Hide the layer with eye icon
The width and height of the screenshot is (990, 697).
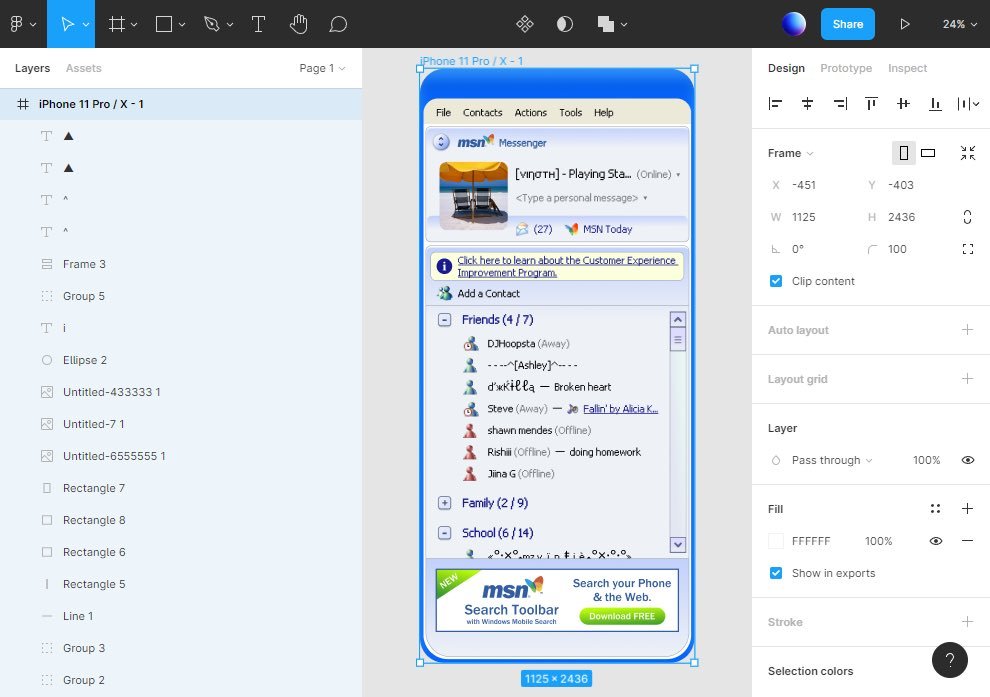(x=967, y=460)
